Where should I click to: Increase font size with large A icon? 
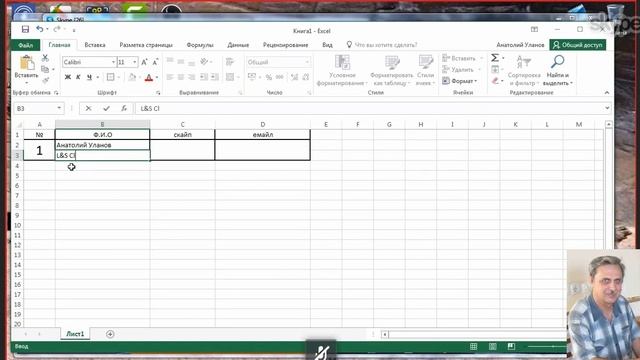tap(144, 62)
